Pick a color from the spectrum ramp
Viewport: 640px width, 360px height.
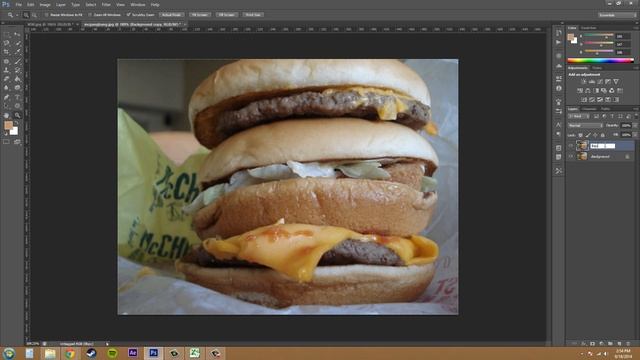pyautogui.click(x=600, y=61)
